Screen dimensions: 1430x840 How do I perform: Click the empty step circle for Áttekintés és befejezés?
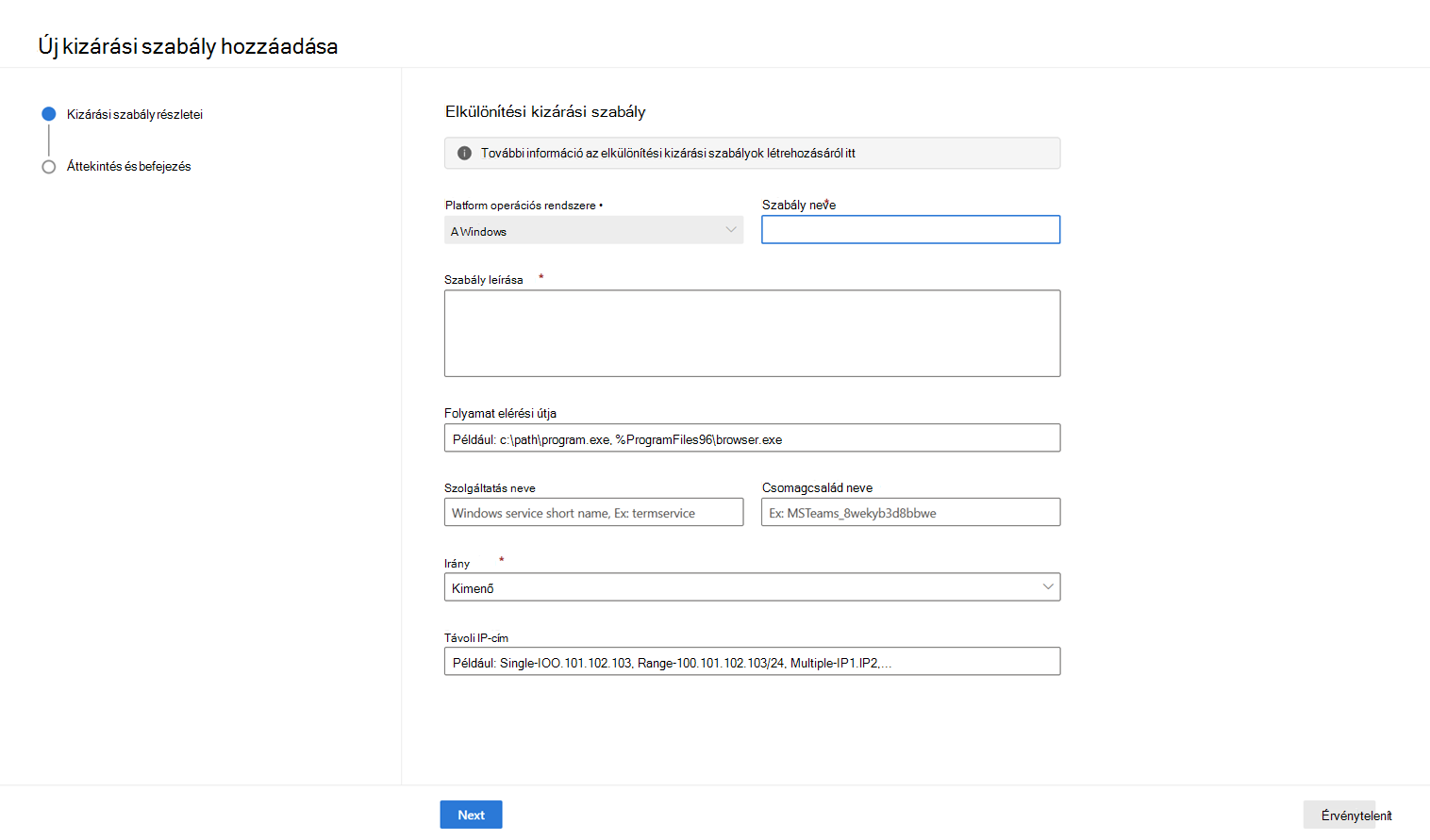point(49,167)
